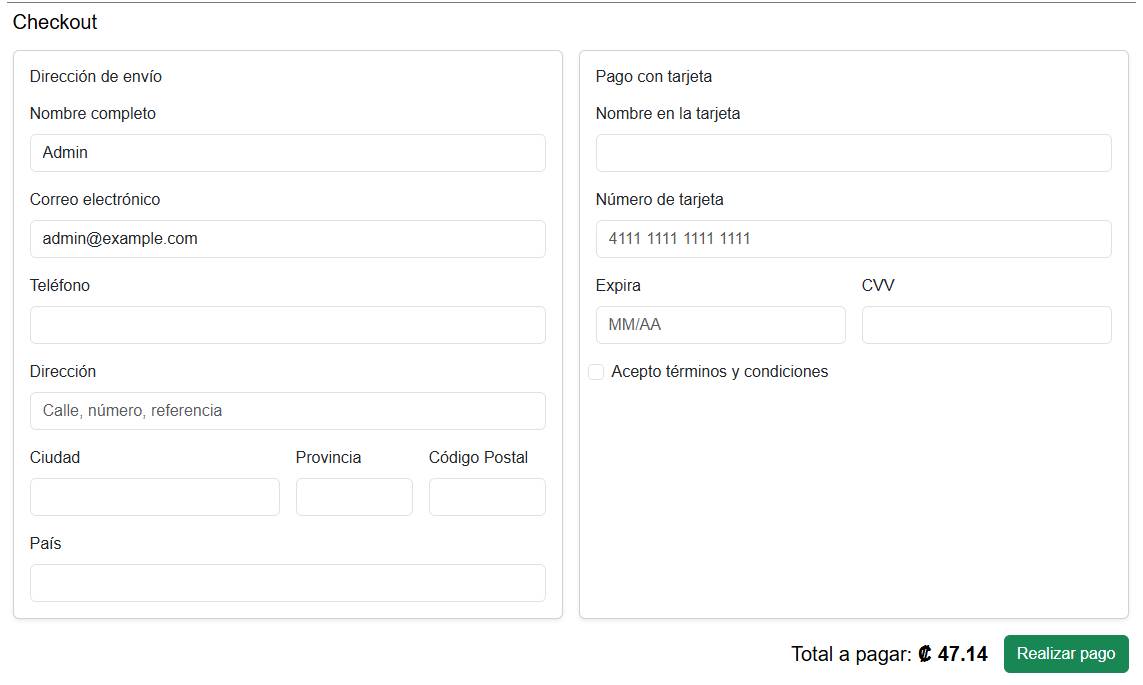Click the Acepto términos y condiciones label text
Viewport: 1143px width, 685px height.
(x=719, y=372)
